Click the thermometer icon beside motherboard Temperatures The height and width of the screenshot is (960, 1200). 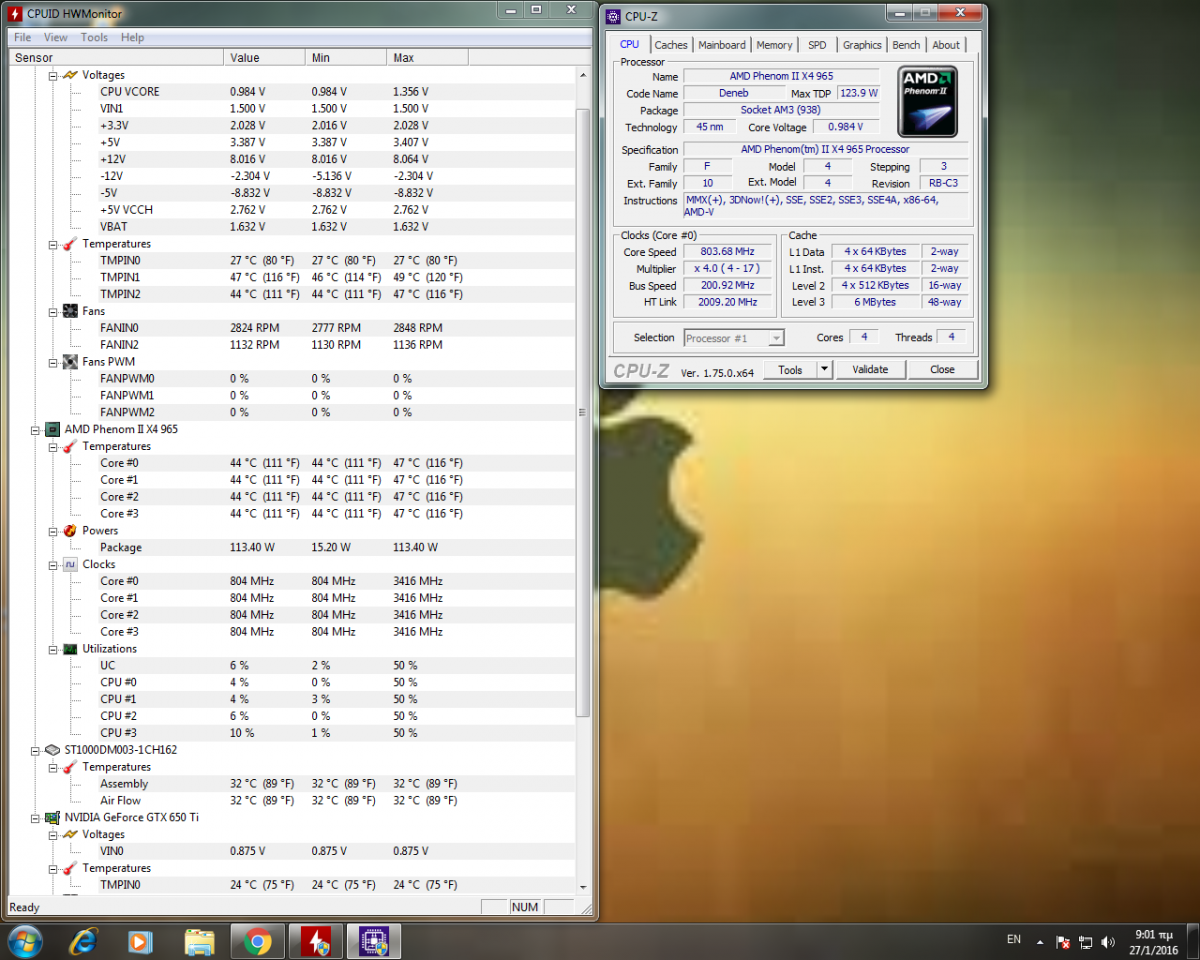70,244
